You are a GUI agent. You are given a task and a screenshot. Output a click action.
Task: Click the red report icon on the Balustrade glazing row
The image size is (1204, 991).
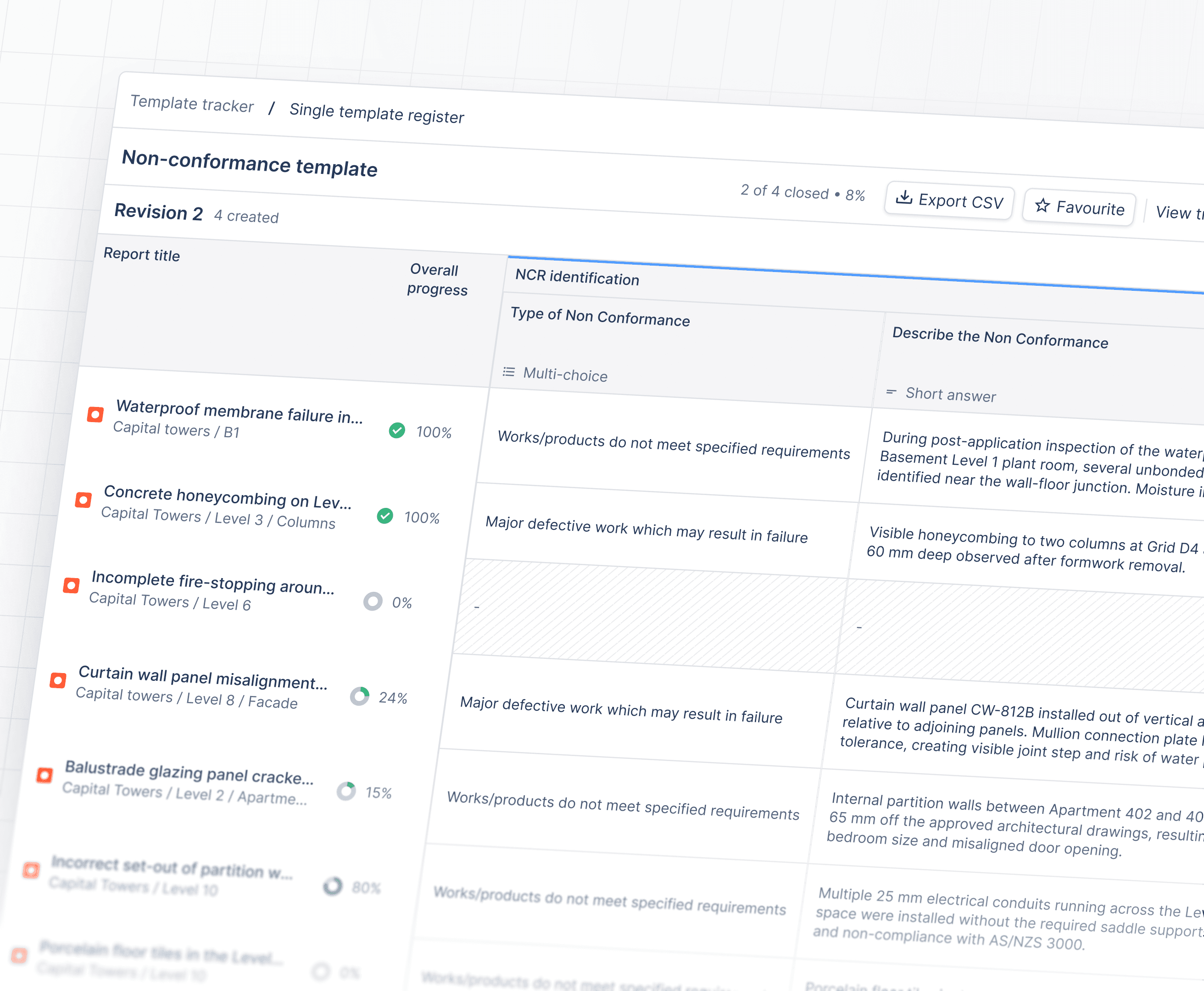[46, 774]
